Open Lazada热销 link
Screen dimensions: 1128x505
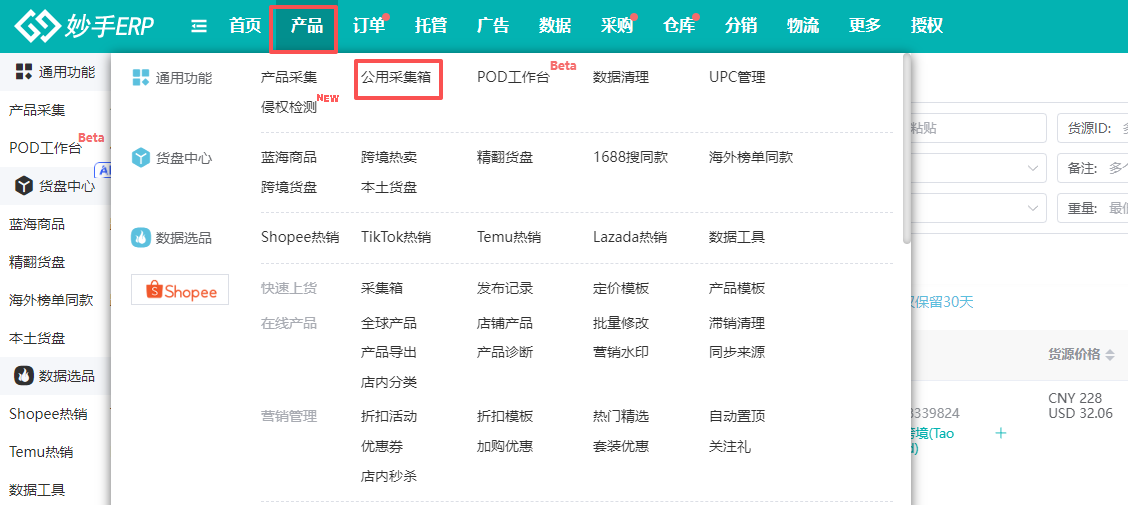pyautogui.click(x=629, y=237)
